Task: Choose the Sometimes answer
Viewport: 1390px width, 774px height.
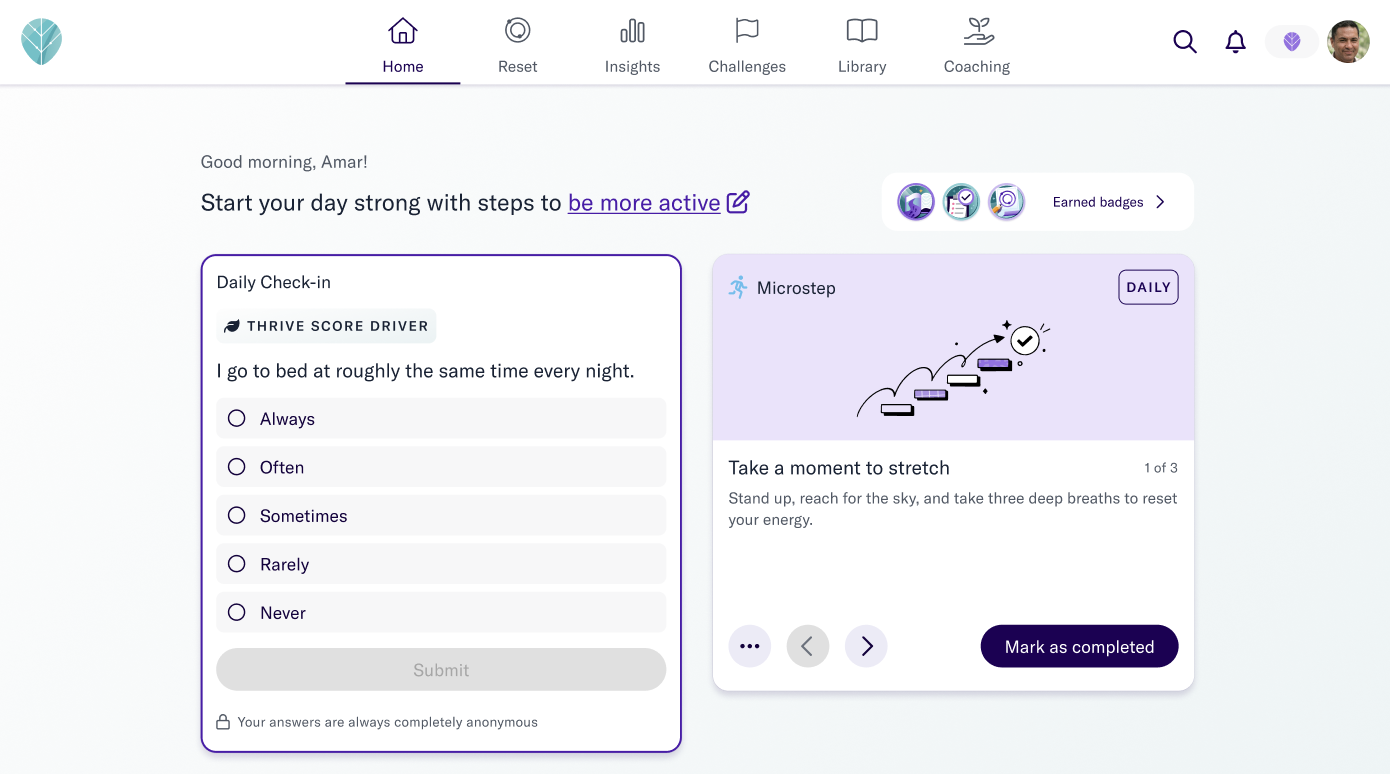Action: pyautogui.click(x=441, y=516)
